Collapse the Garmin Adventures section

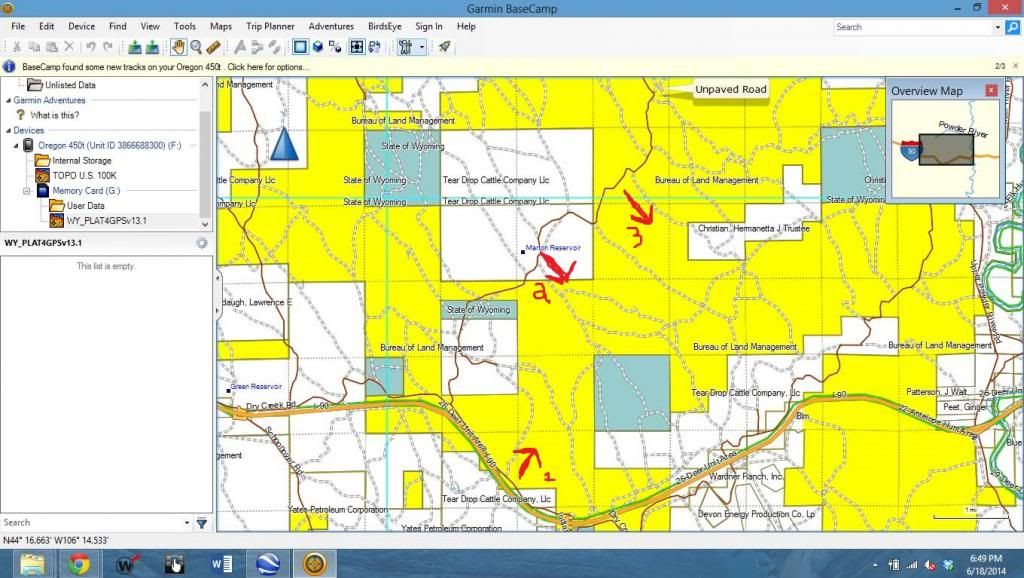(8, 101)
